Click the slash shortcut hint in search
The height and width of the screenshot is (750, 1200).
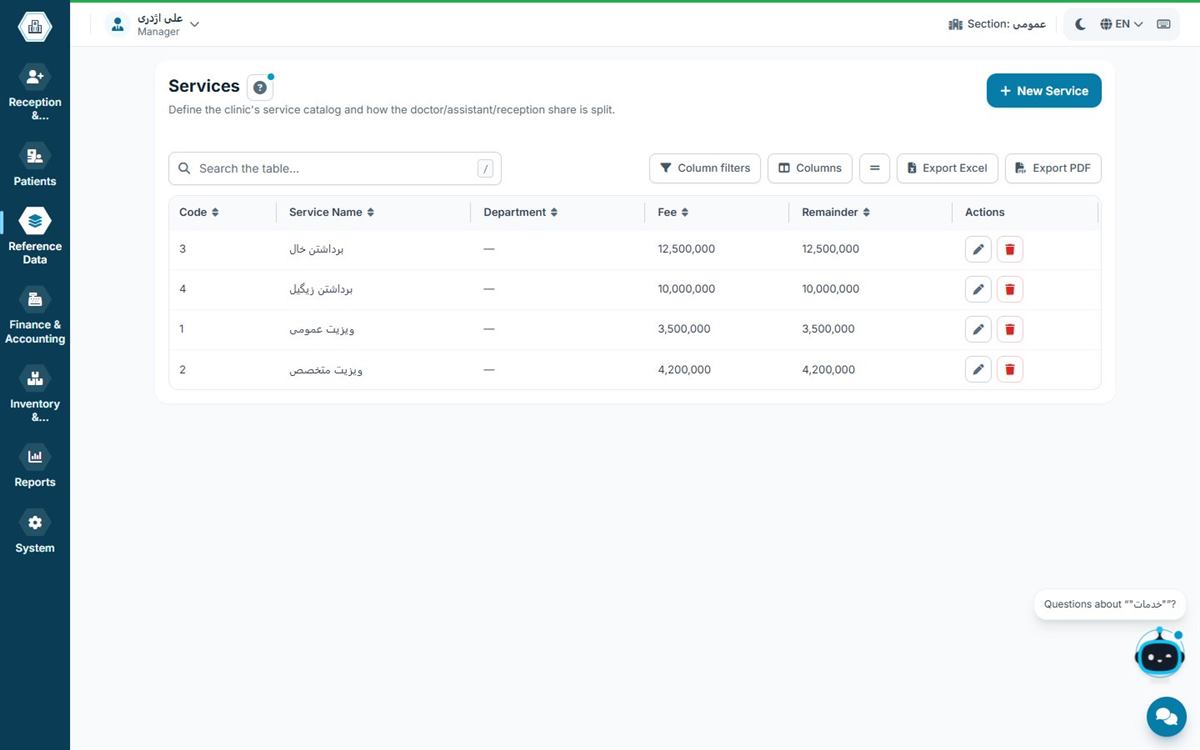[x=486, y=169]
